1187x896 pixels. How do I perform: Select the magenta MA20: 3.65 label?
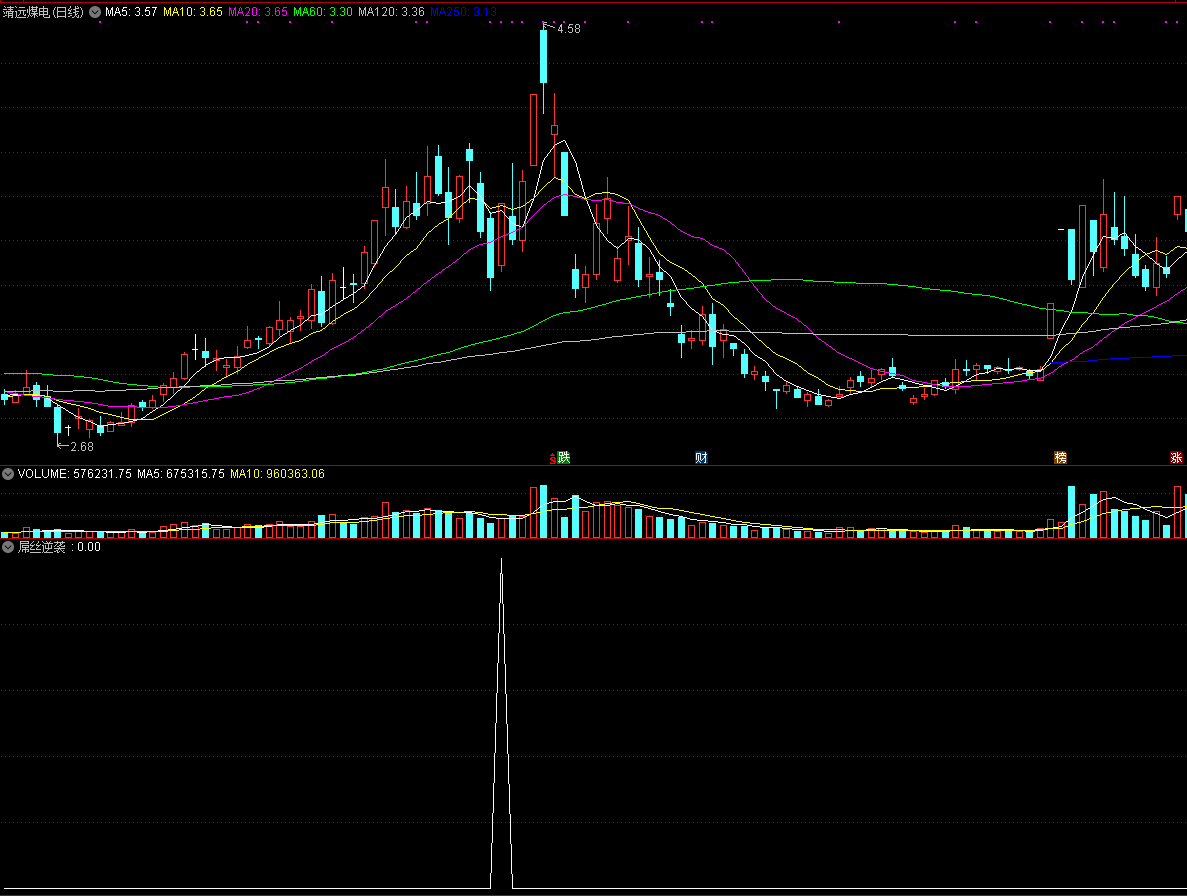click(x=258, y=12)
